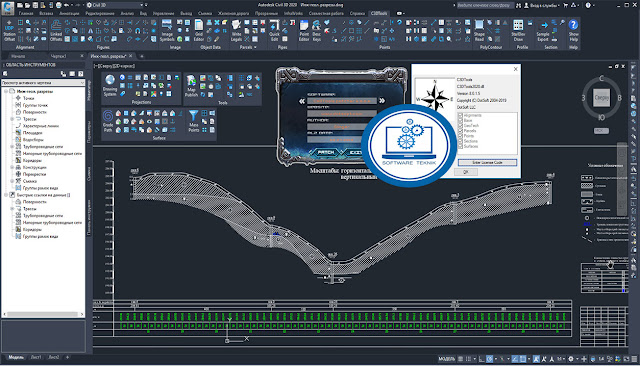Switch to the Чертеж1 drawing tab
This screenshot has width=640, height=366.
point(58,56)
